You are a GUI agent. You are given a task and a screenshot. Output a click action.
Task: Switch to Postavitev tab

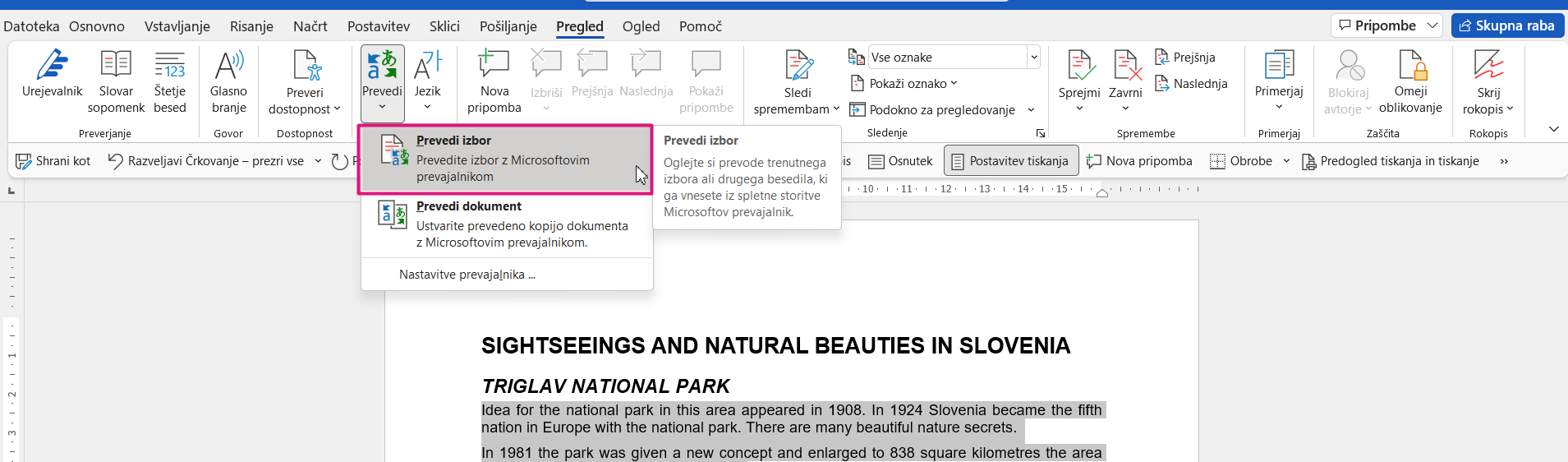point(379,26)
